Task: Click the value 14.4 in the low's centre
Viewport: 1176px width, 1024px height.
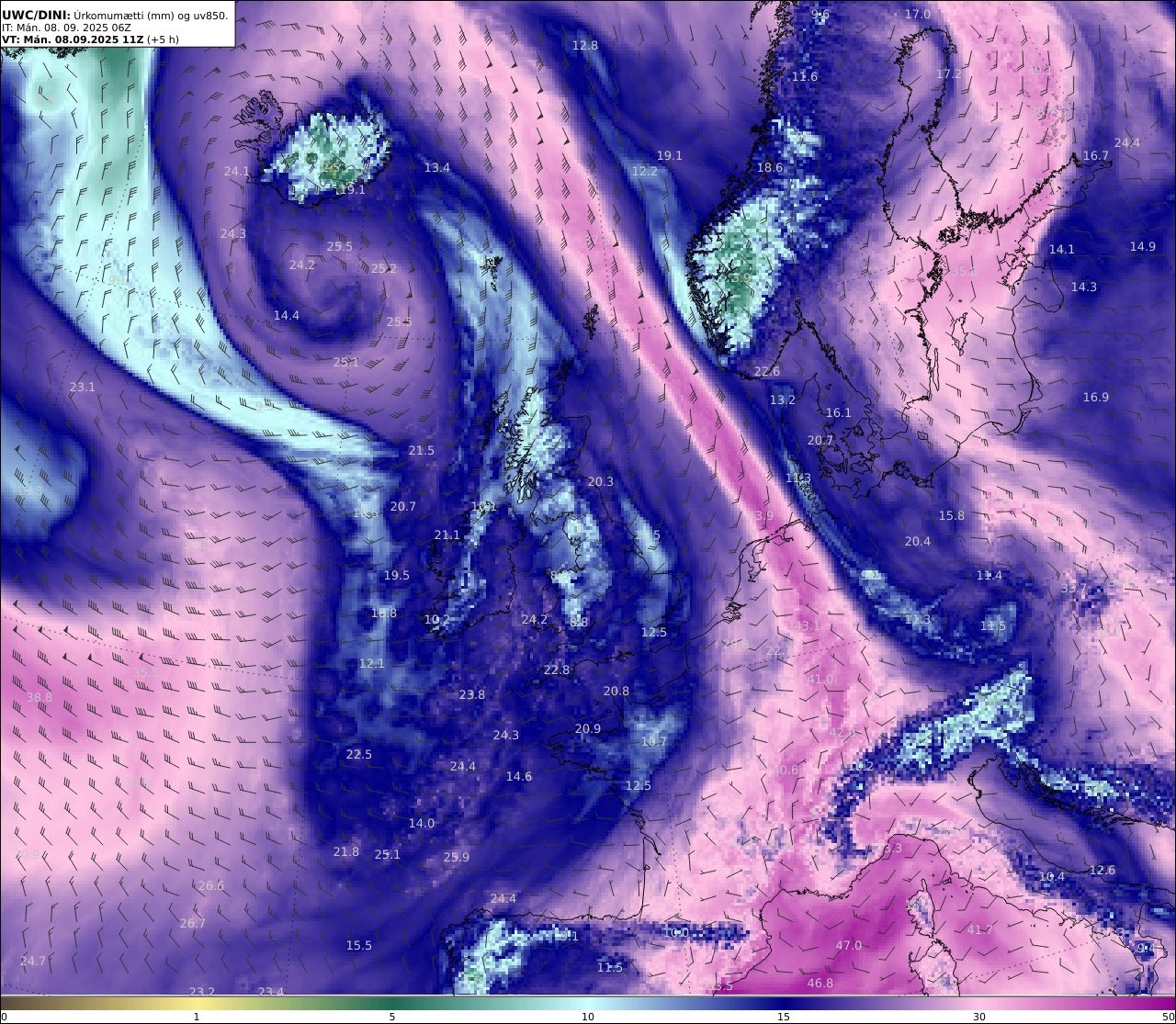Action: pyautogui.click(x=287, y=315)
